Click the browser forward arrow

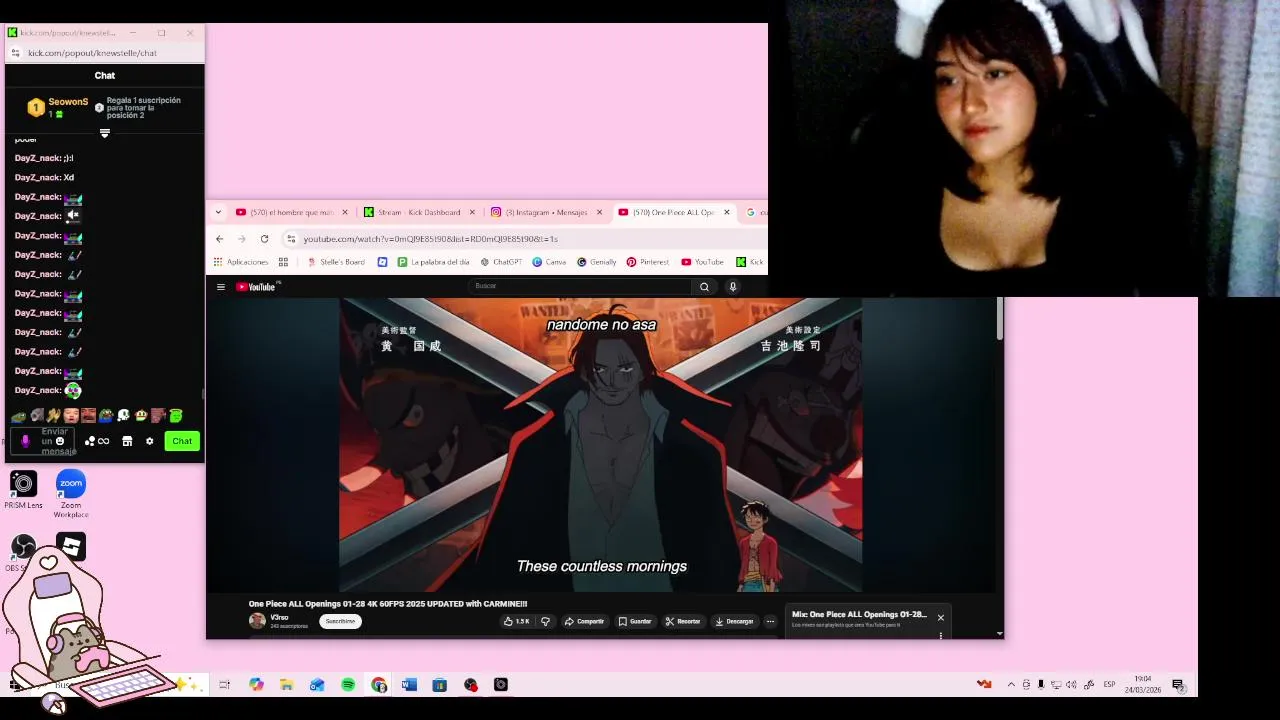(x=242, y=239)
